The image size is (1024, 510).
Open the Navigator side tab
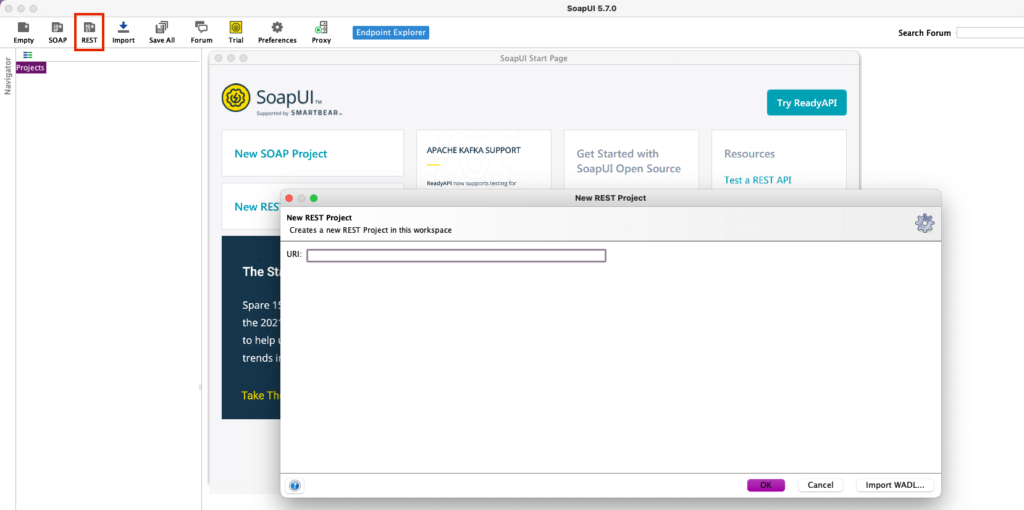pyautogui.click(x=8, y=76)
